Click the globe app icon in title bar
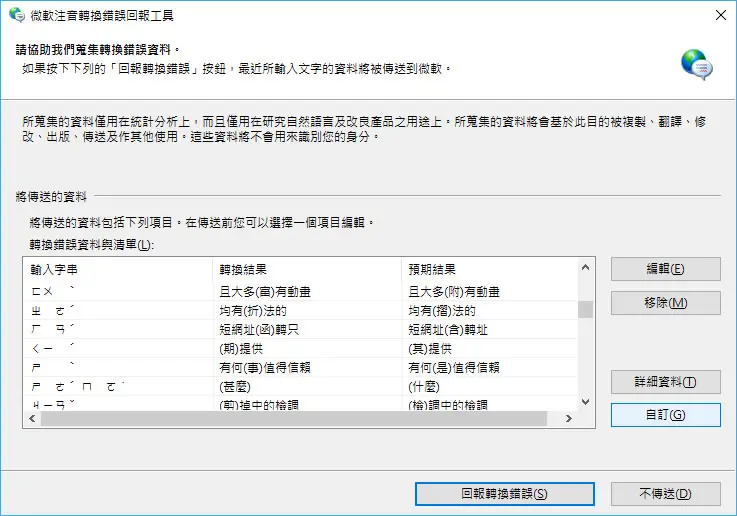Image resolution: width=737 pixels, height=516 pixels. coord(17,15)
